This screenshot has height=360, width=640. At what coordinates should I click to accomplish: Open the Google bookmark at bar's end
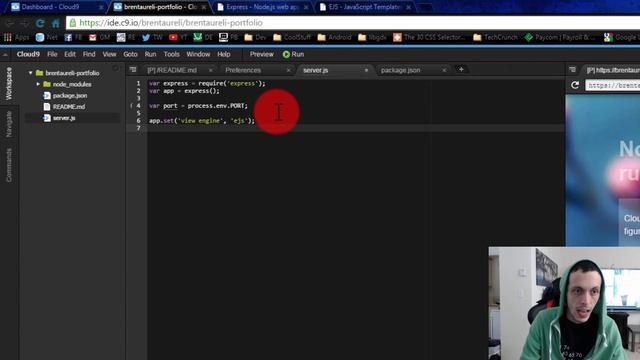click(621, 38)
